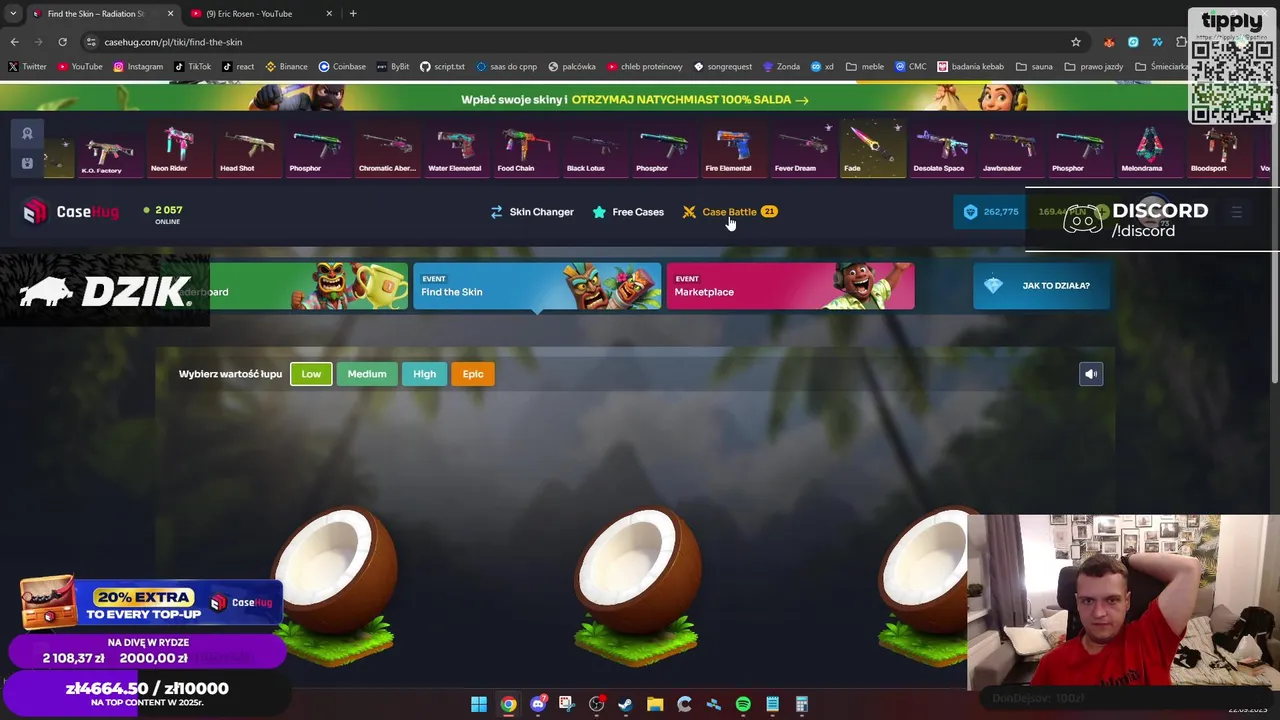This screenshot has height=720, width=1280.
Task: Click the CaseHug logo
Action: coord(70,212)
